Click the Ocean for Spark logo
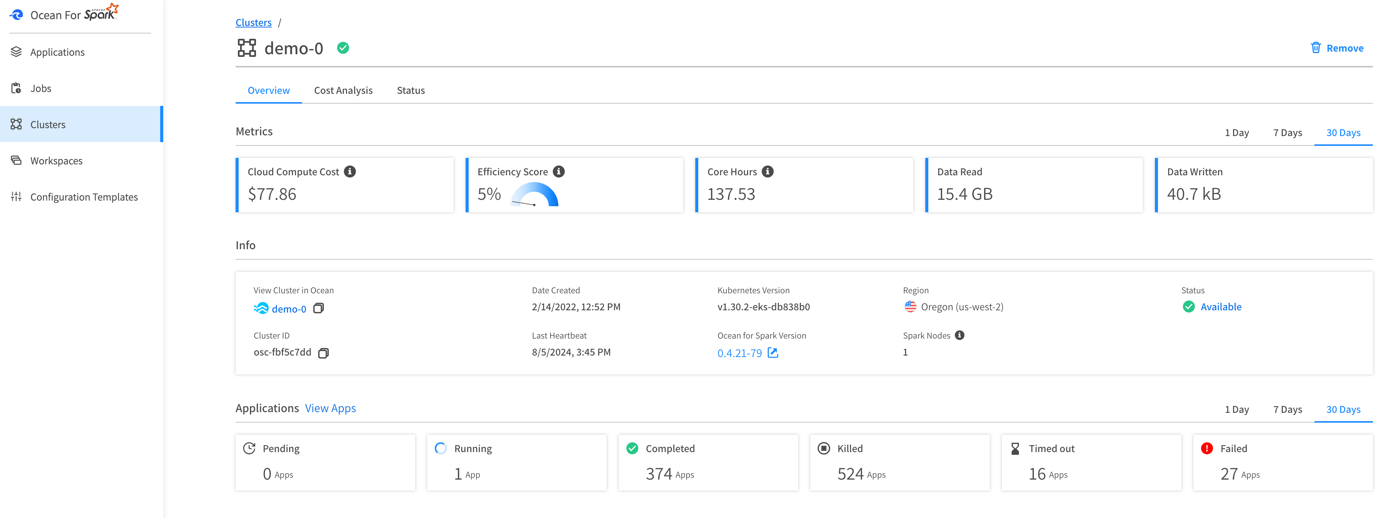This screenshot has width=1381, height=522. click(64, 13)
